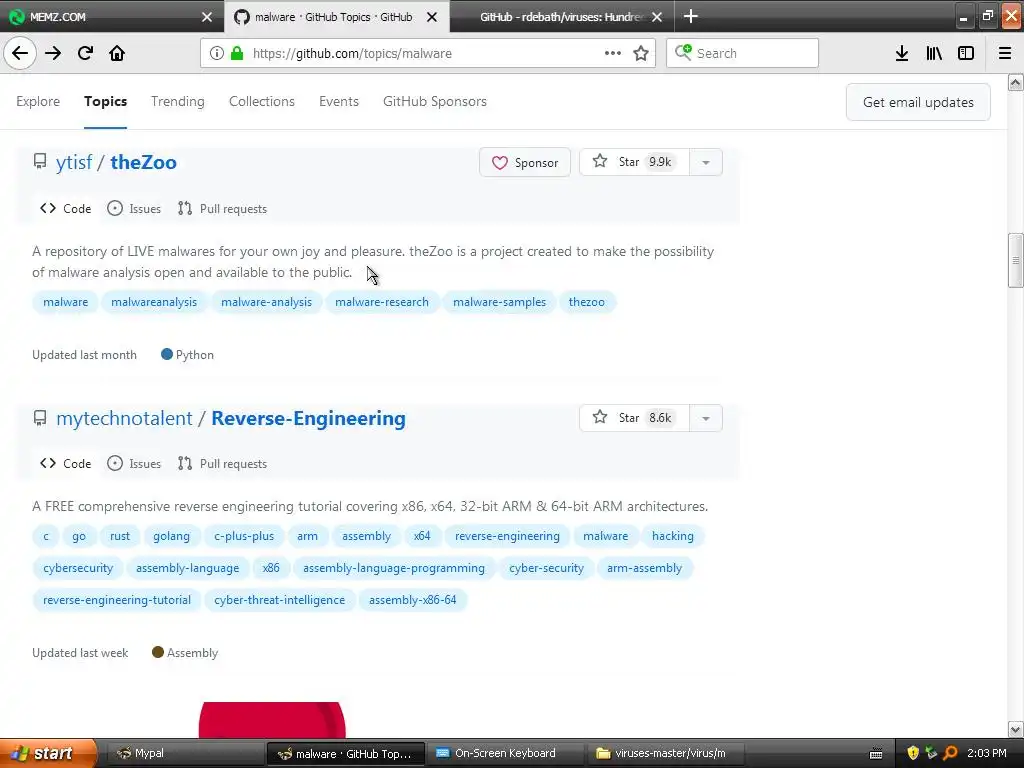The image size is (1024, 768).
Task: Focus the browser Search box
Action: pos(742,54)
